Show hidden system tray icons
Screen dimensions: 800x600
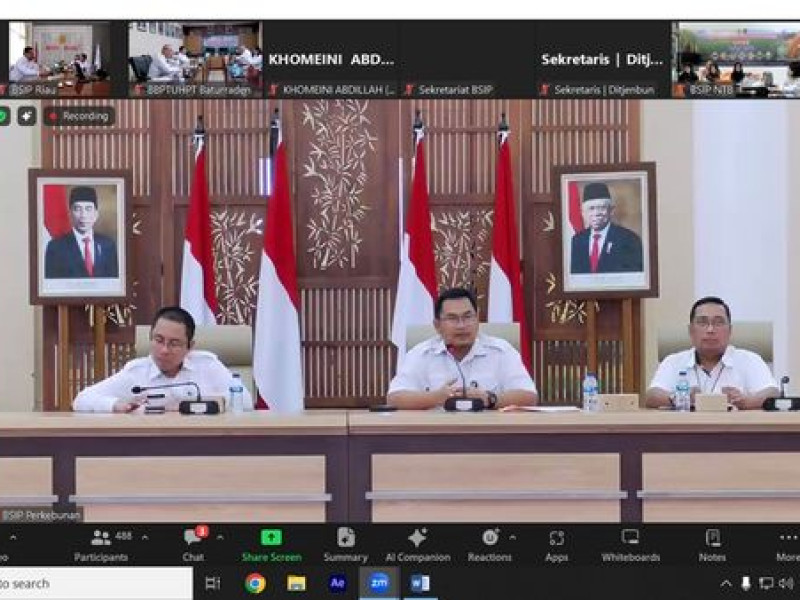click(x=726, y=583)
